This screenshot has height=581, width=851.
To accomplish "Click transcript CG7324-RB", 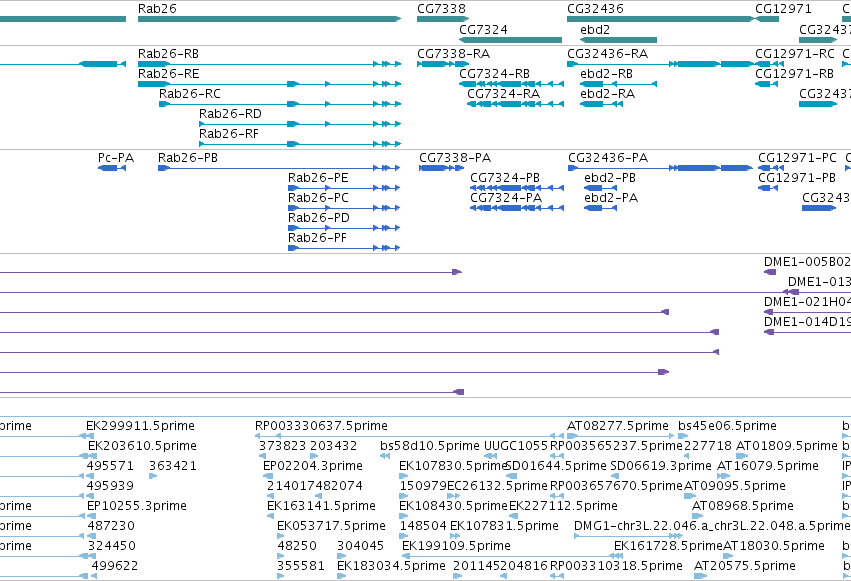I will click(x=511, y=84).
